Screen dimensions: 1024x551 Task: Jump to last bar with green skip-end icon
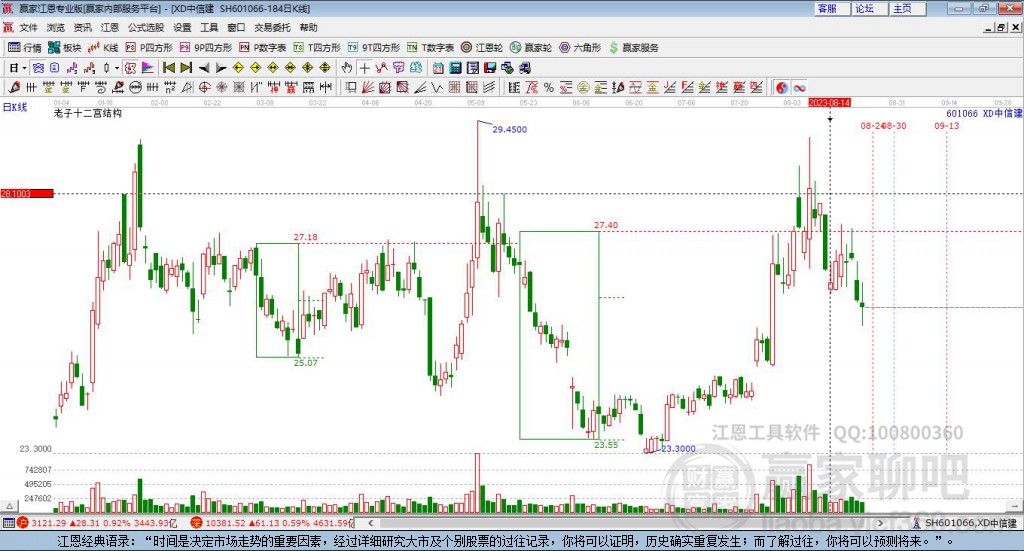[x=186, y=68]
